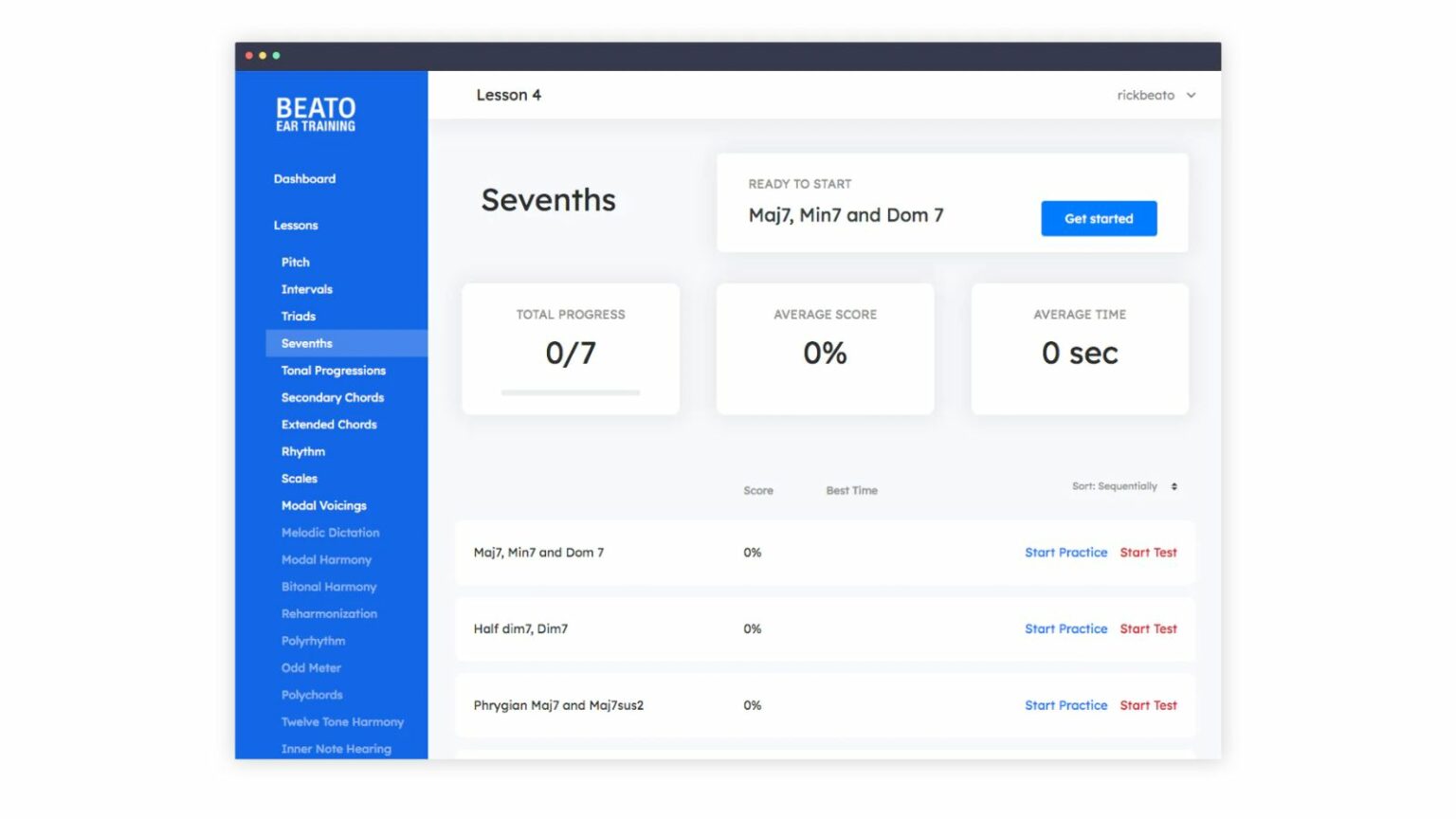Select the Scales lesson
Viewport: 1456px width, 819px height.
click(x=299, y=479)
